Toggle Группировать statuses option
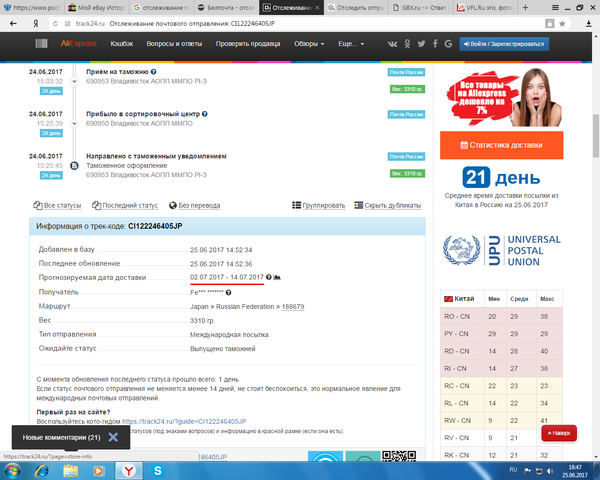The width and height of the screenshot is (600, 480). point(318,206)
